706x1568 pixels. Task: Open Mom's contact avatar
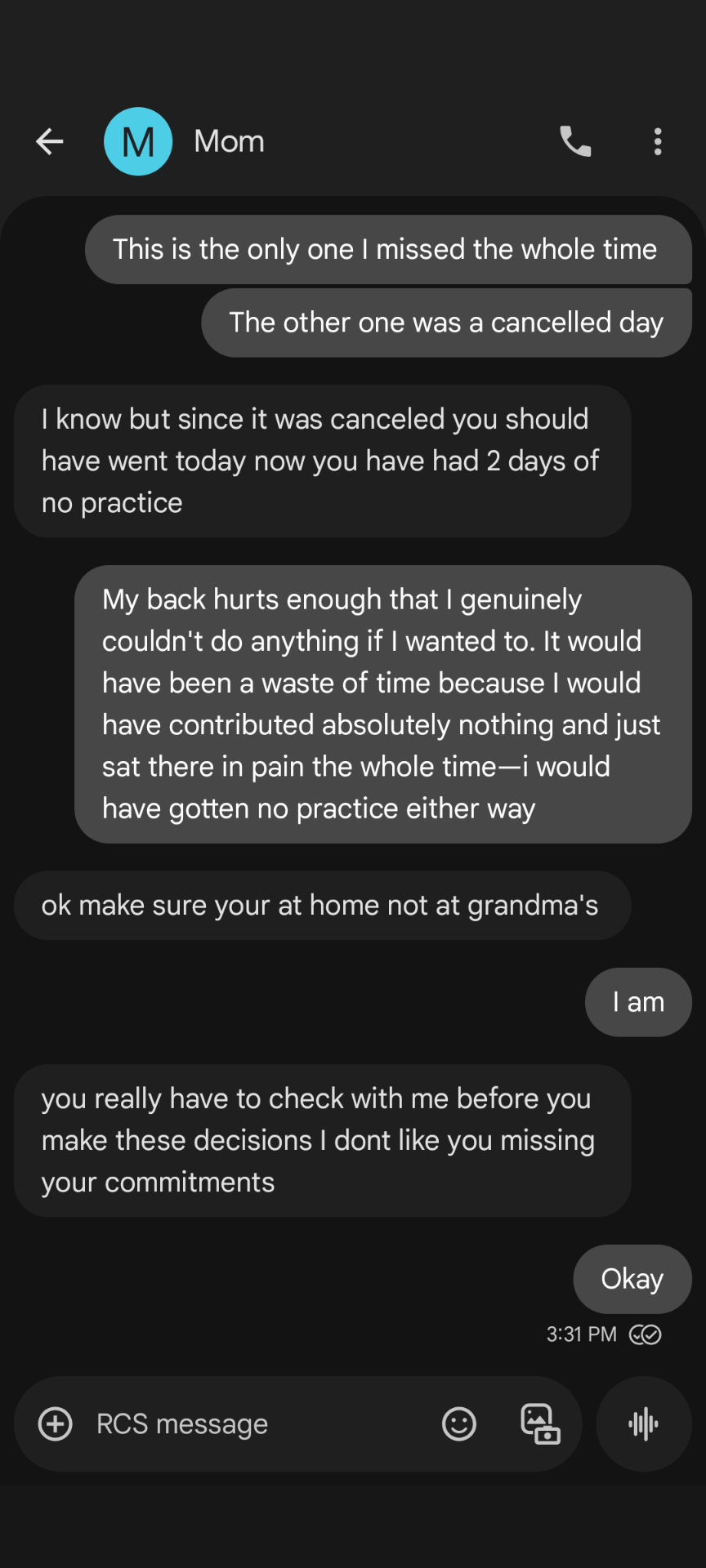click(138, 141)
